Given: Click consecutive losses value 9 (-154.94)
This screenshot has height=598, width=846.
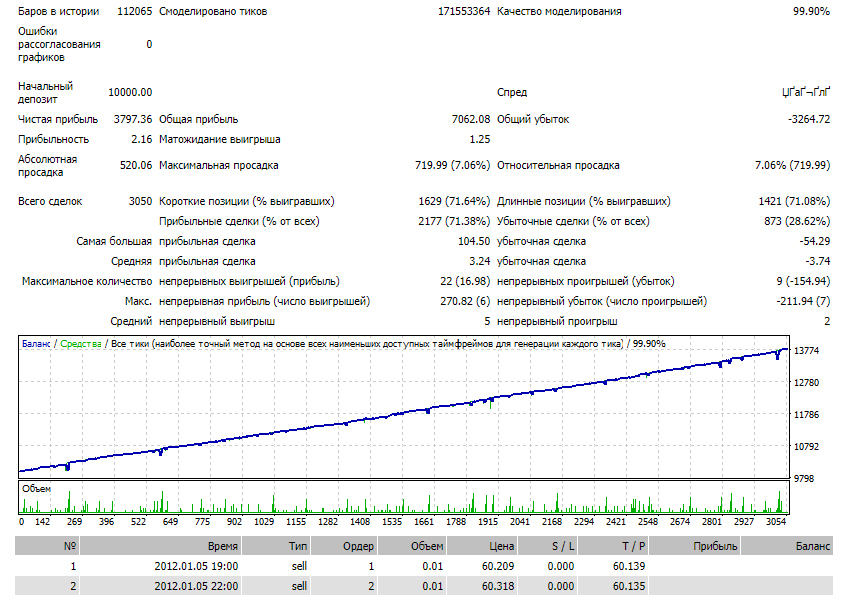Looking at the screenshot, I should [x=803, y=281].
